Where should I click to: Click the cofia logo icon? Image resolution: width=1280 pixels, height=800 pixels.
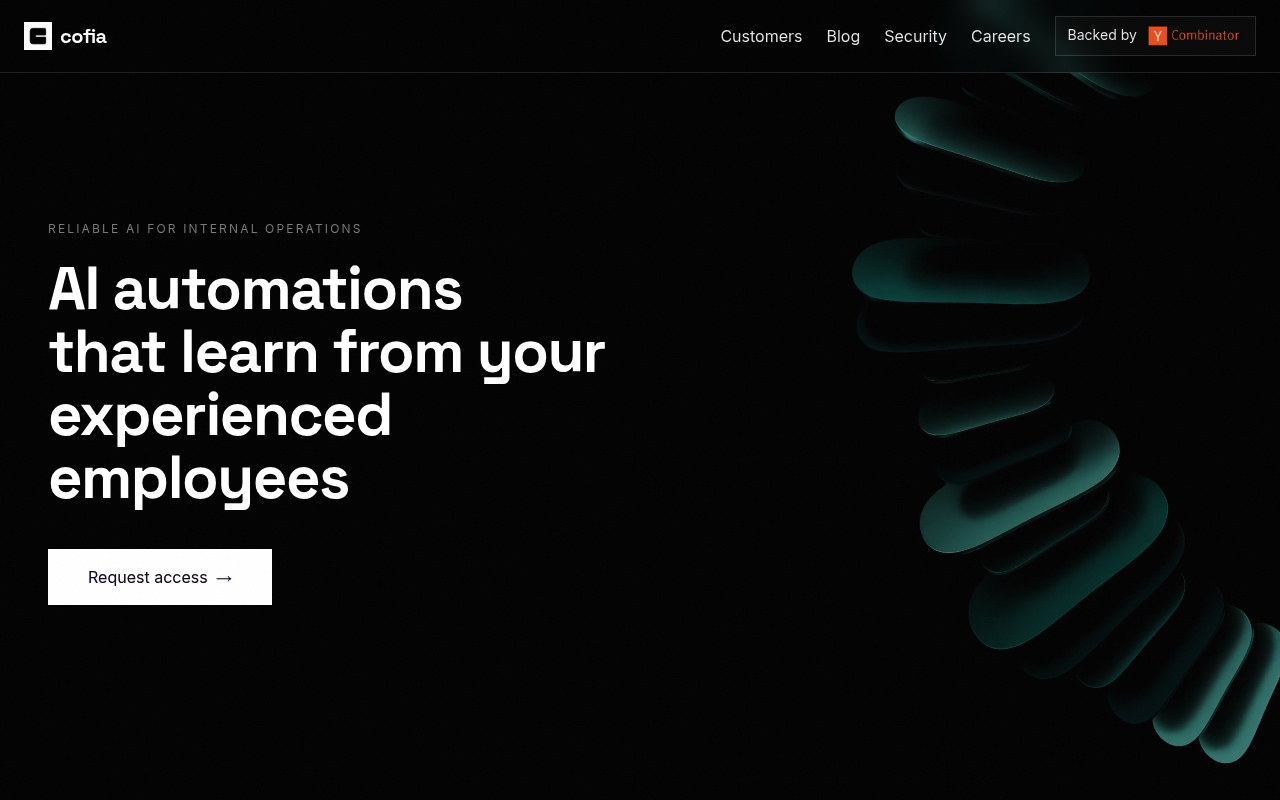[38, 36]
